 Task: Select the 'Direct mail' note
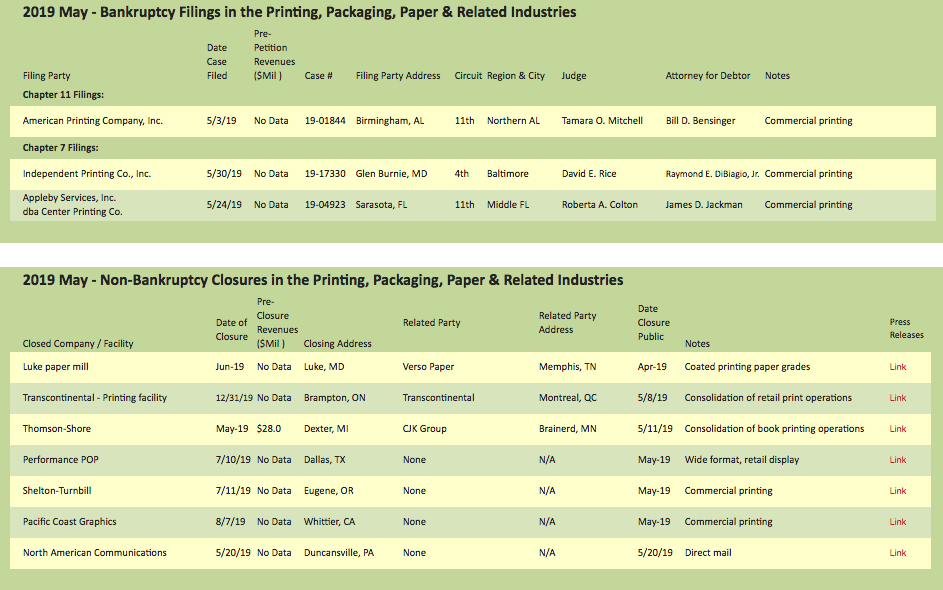pyautogui.click(x=708, y=553)
